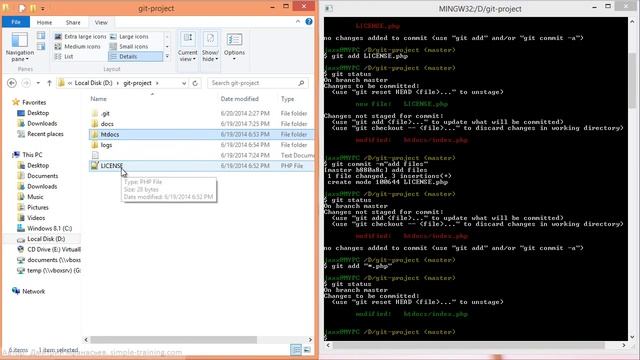Click MINGW32 terminal vertical scrollbar thumb
Screen dimensions: 640x360
point(632,80)
